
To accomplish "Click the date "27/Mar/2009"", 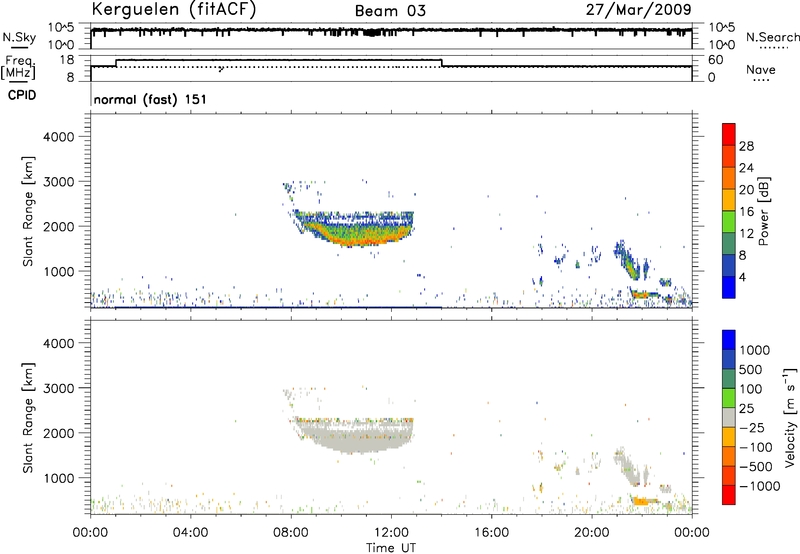I will (638, 10).
